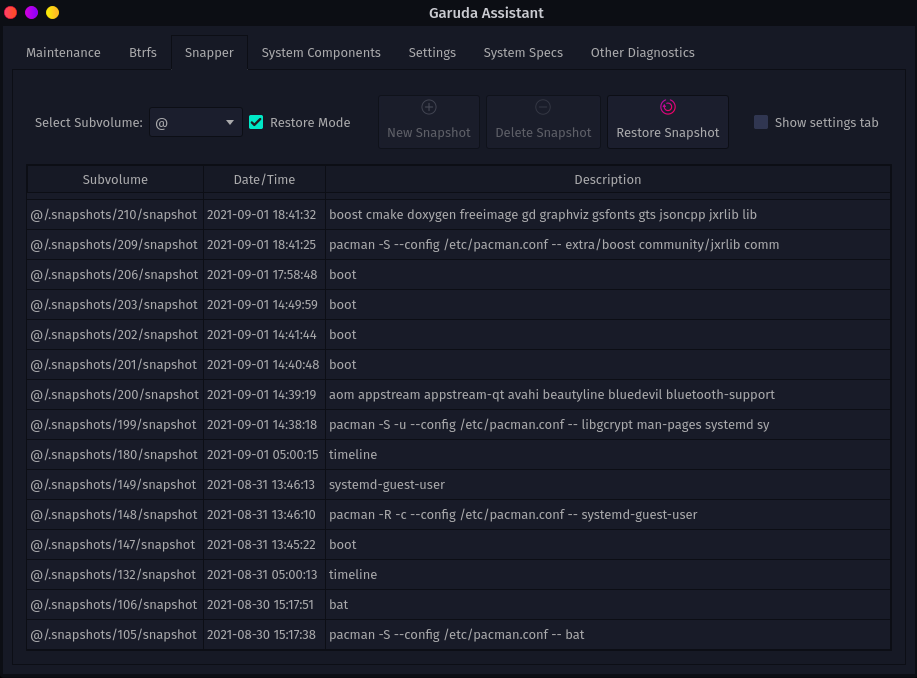917x678 pixels.
Task: Open the Select Subvolume dropdown
Action: pos(196,122)
